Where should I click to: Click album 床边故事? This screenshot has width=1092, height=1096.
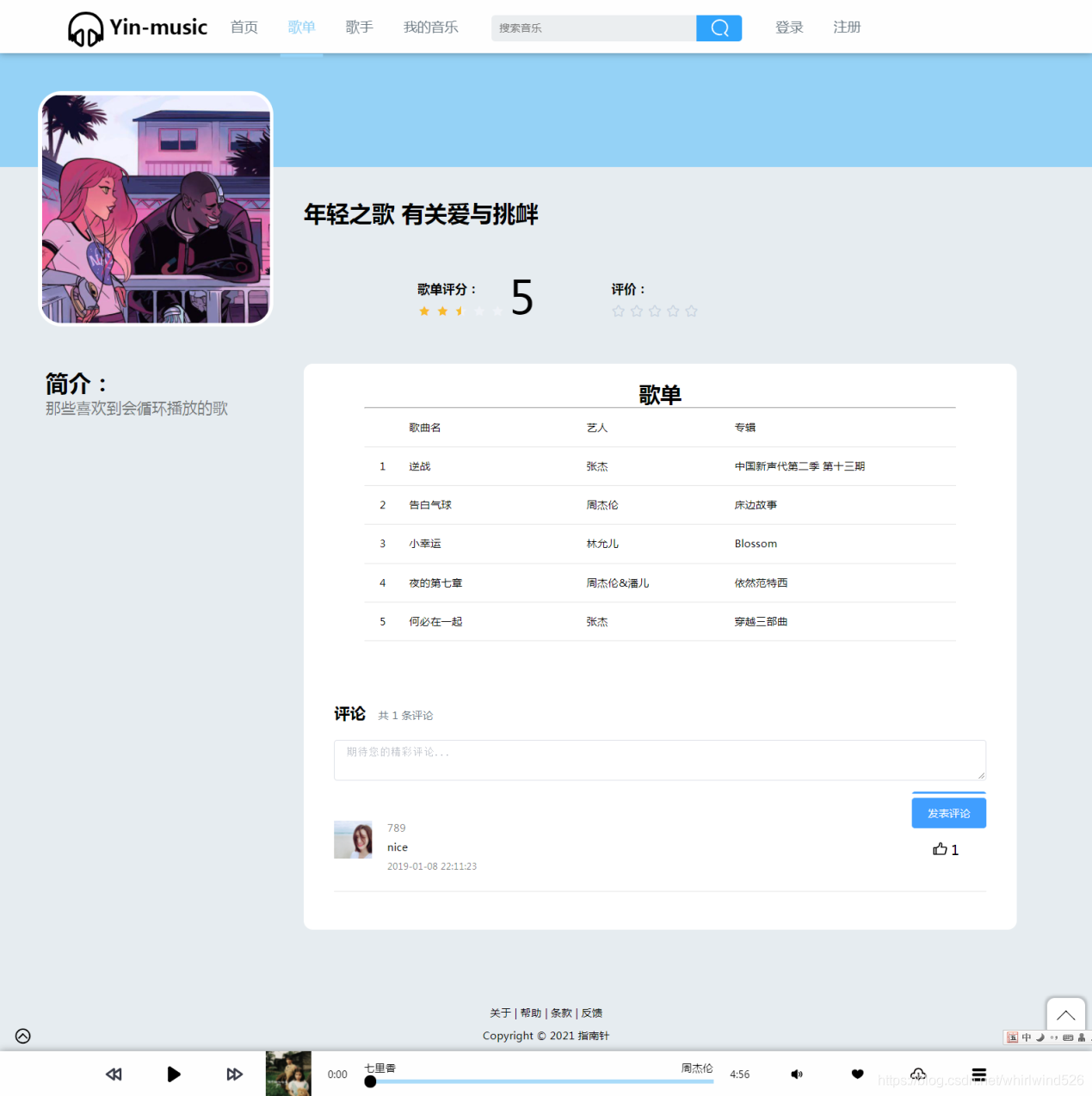[x=756, y=505]
